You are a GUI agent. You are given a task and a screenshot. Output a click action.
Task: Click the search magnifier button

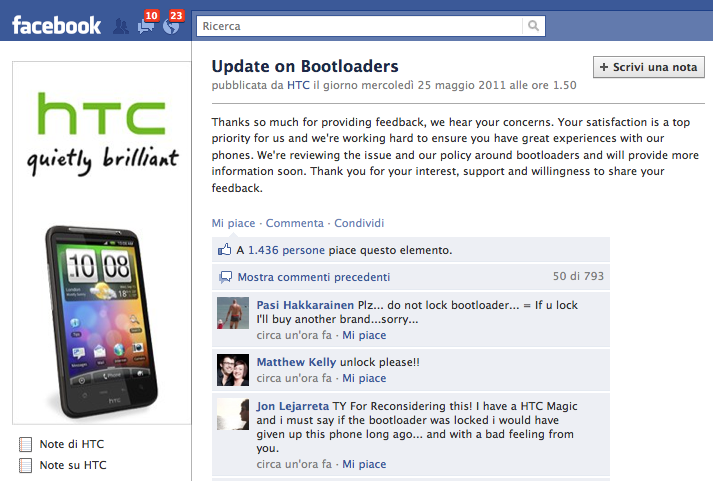[534, 26]
